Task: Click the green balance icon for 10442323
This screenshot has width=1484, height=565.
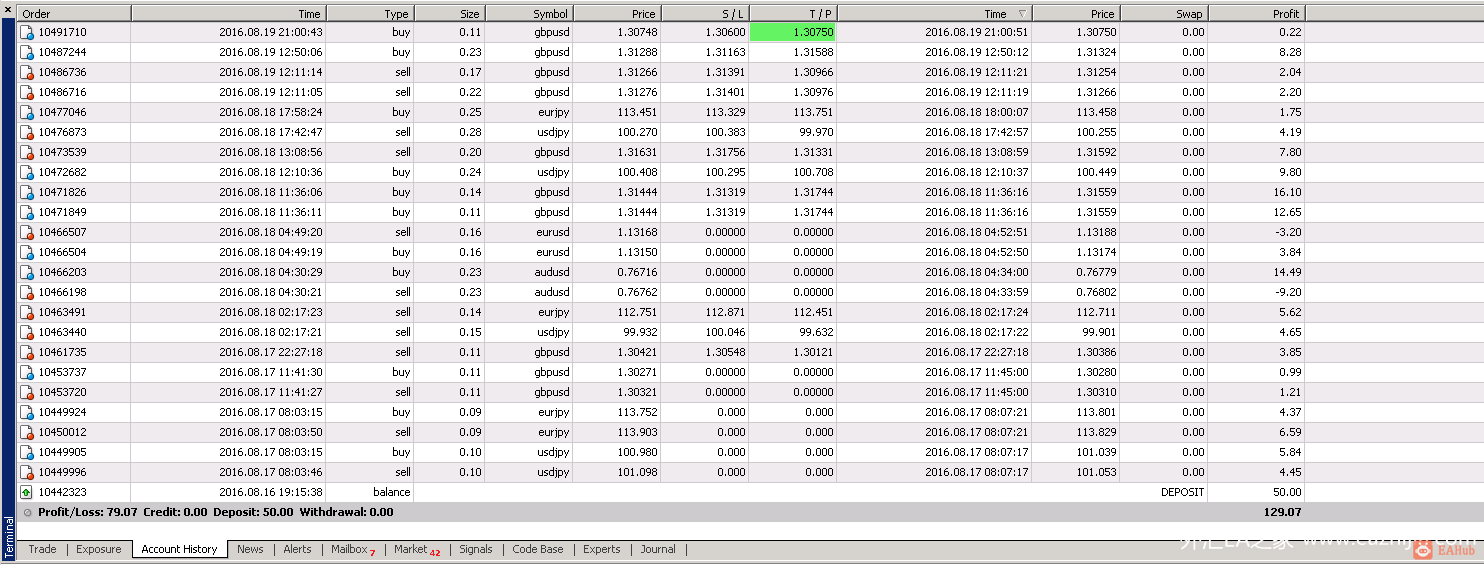Action: [x=27, y=492]
